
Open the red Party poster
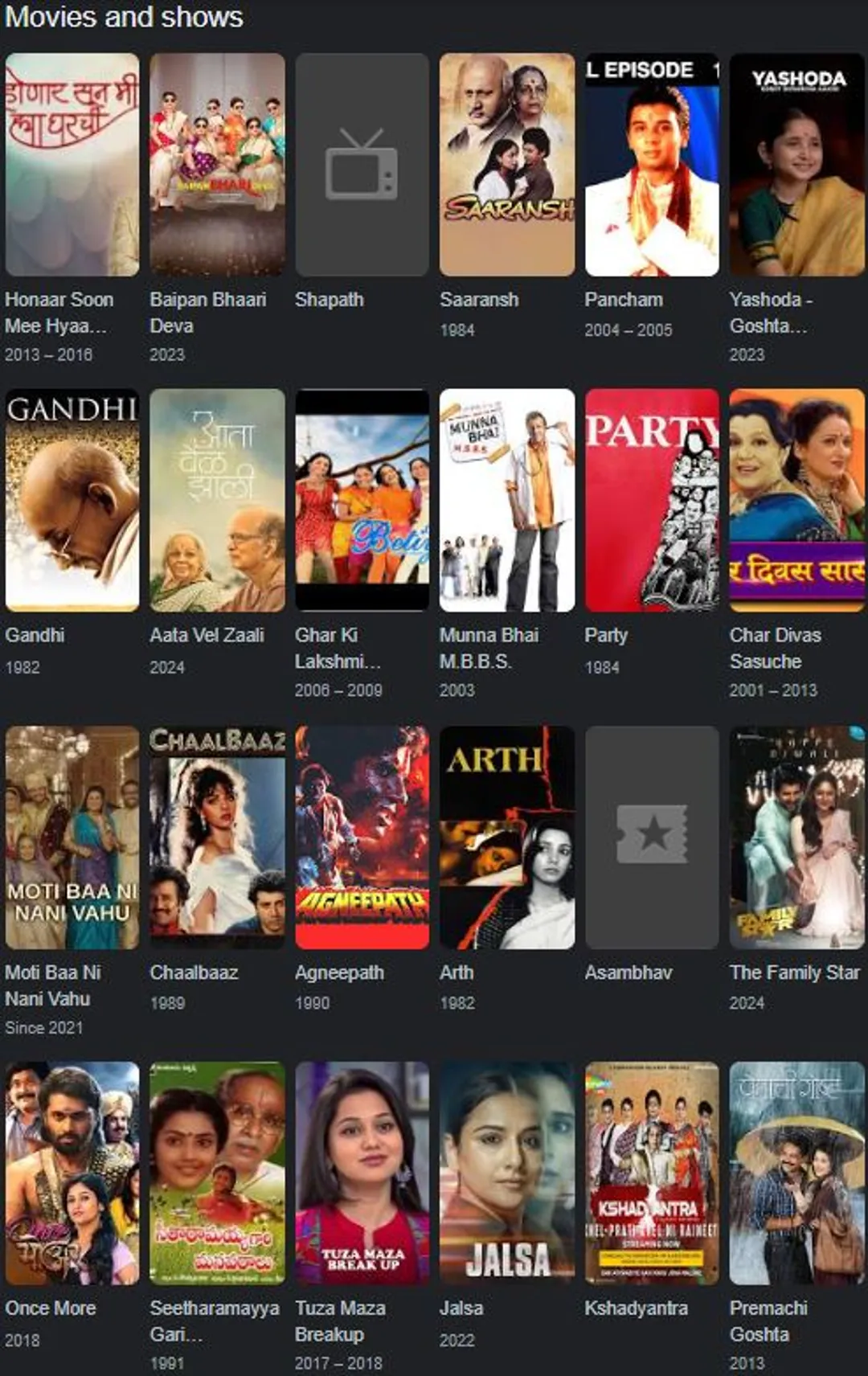coord(652,500)
